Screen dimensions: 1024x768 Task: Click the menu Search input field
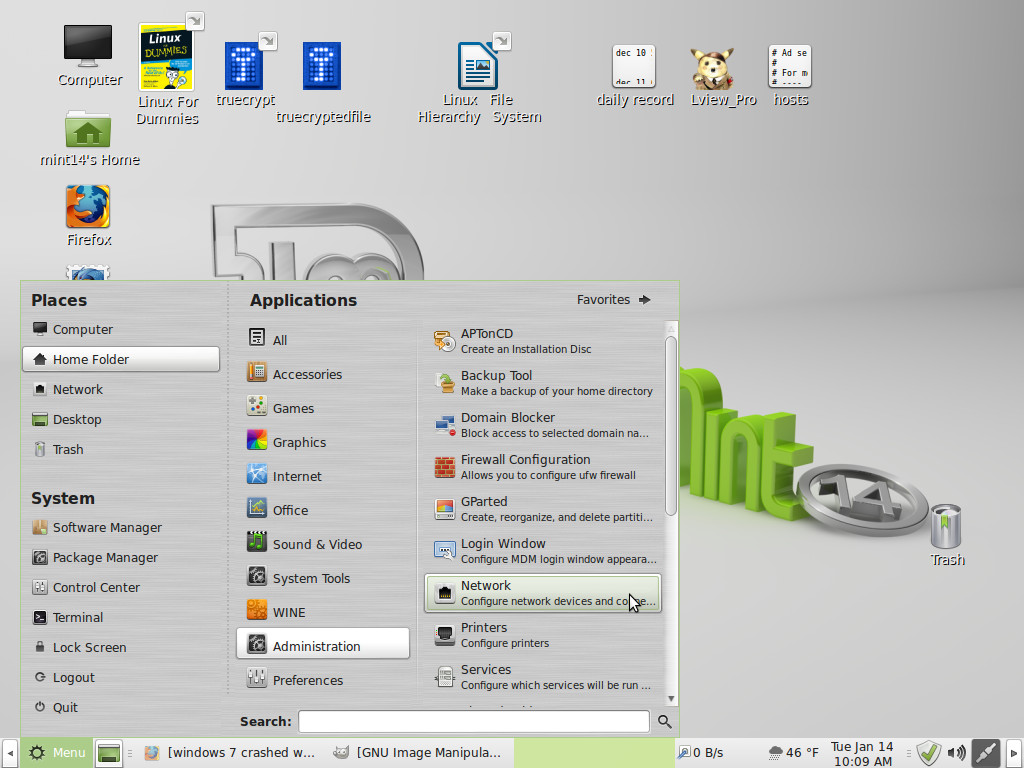click(473, 721)
